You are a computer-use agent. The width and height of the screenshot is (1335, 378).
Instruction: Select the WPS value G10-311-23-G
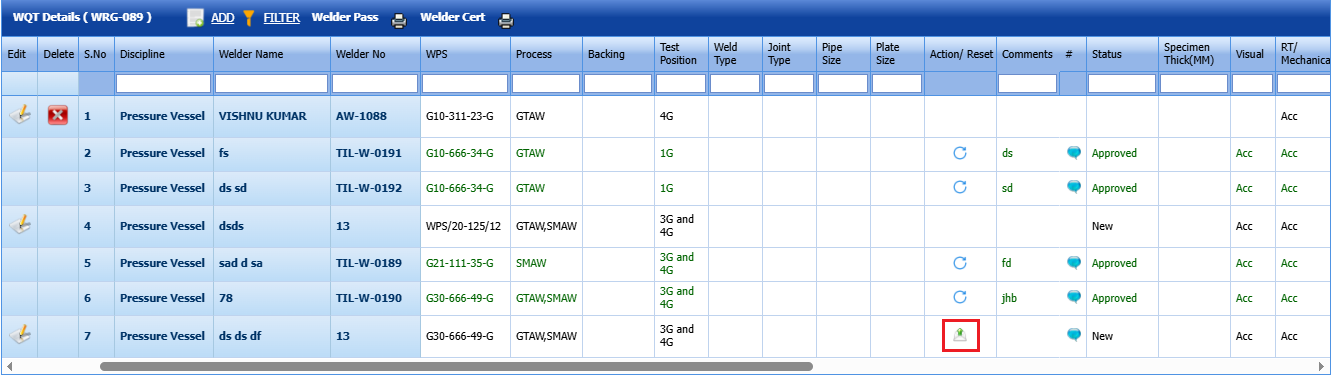459,116
